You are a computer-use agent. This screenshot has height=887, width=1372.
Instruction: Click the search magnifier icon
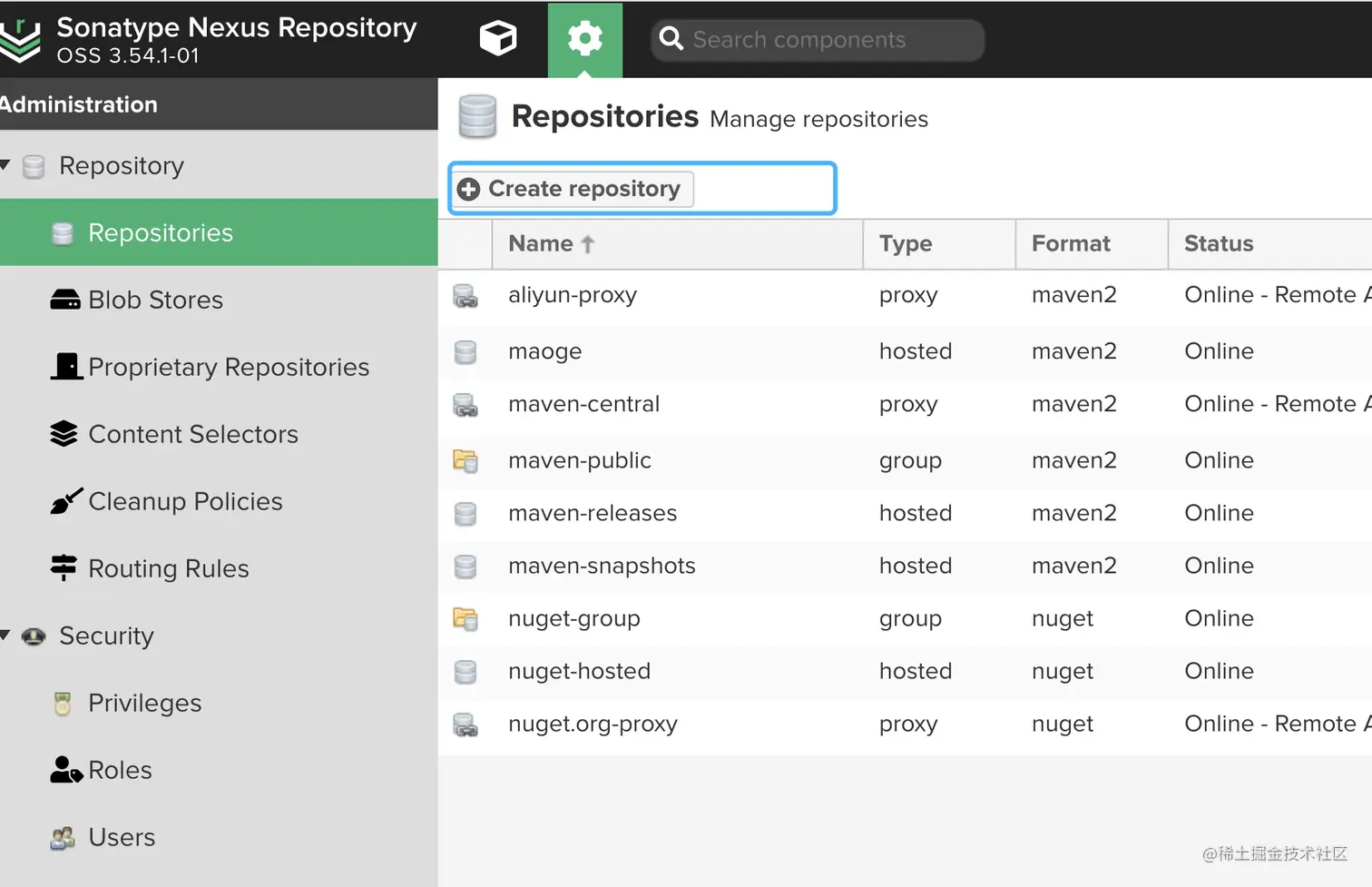671,39
